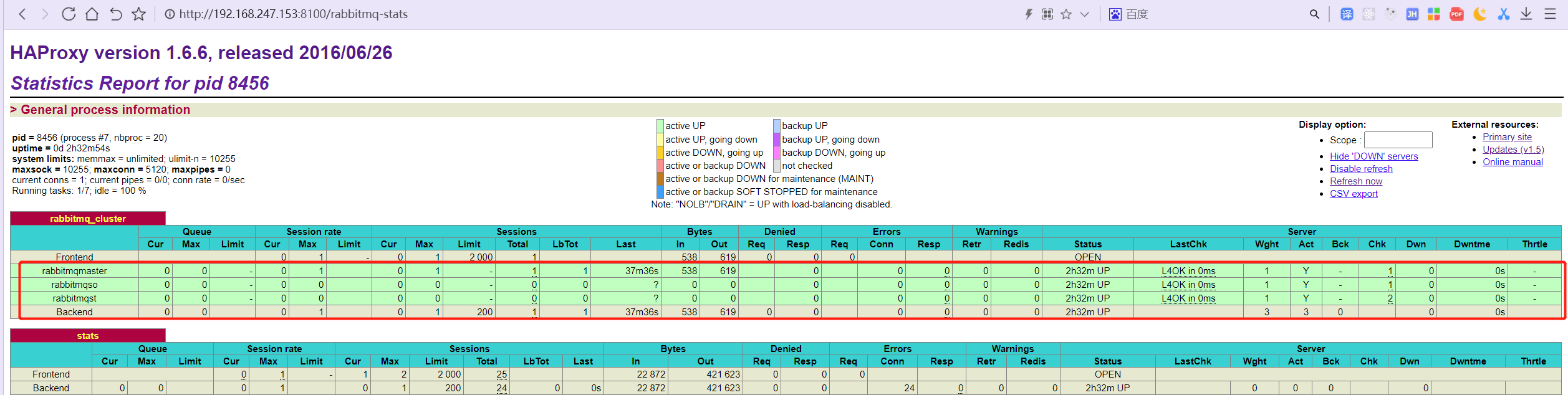The height and width of the screenshot is (395, 1568).
Task: Click the rabbitmqso server name cell
Action: 74,285
